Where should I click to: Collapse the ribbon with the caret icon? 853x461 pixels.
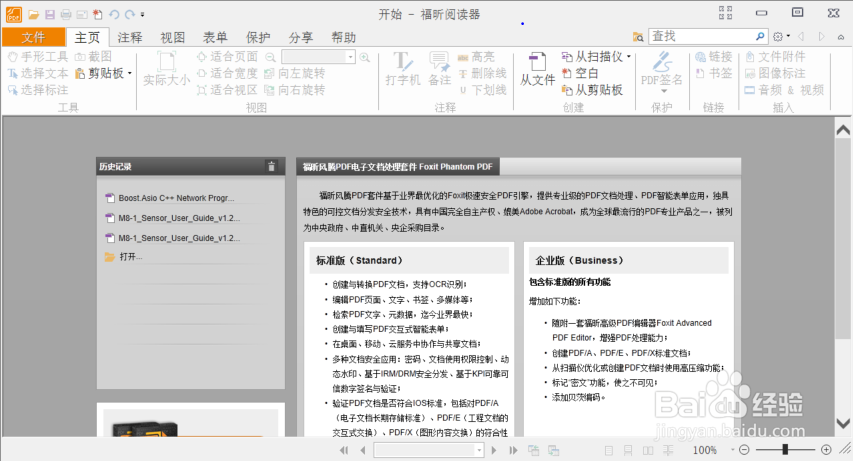pyautogui.click(x=841, y=37)
